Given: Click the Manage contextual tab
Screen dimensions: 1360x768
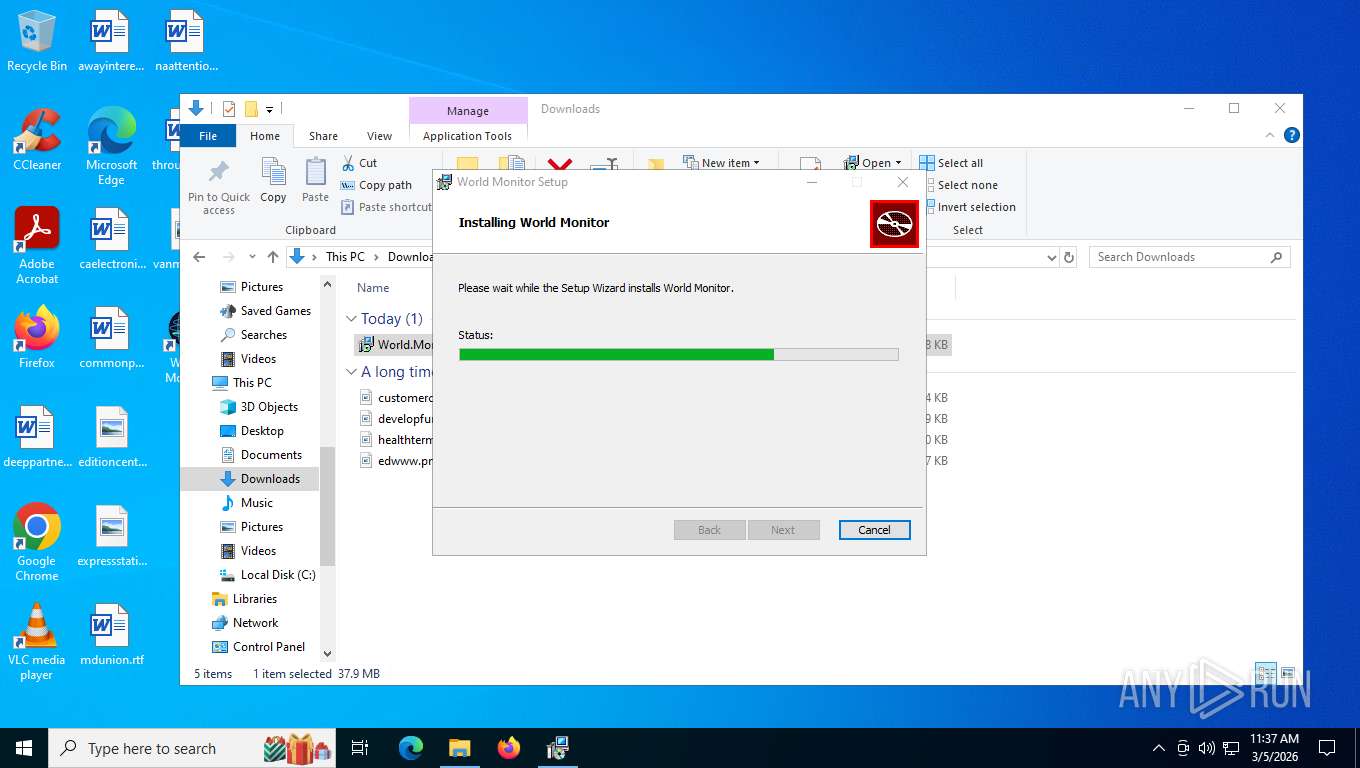Looking at the screenshot, I should click(468, 110).
